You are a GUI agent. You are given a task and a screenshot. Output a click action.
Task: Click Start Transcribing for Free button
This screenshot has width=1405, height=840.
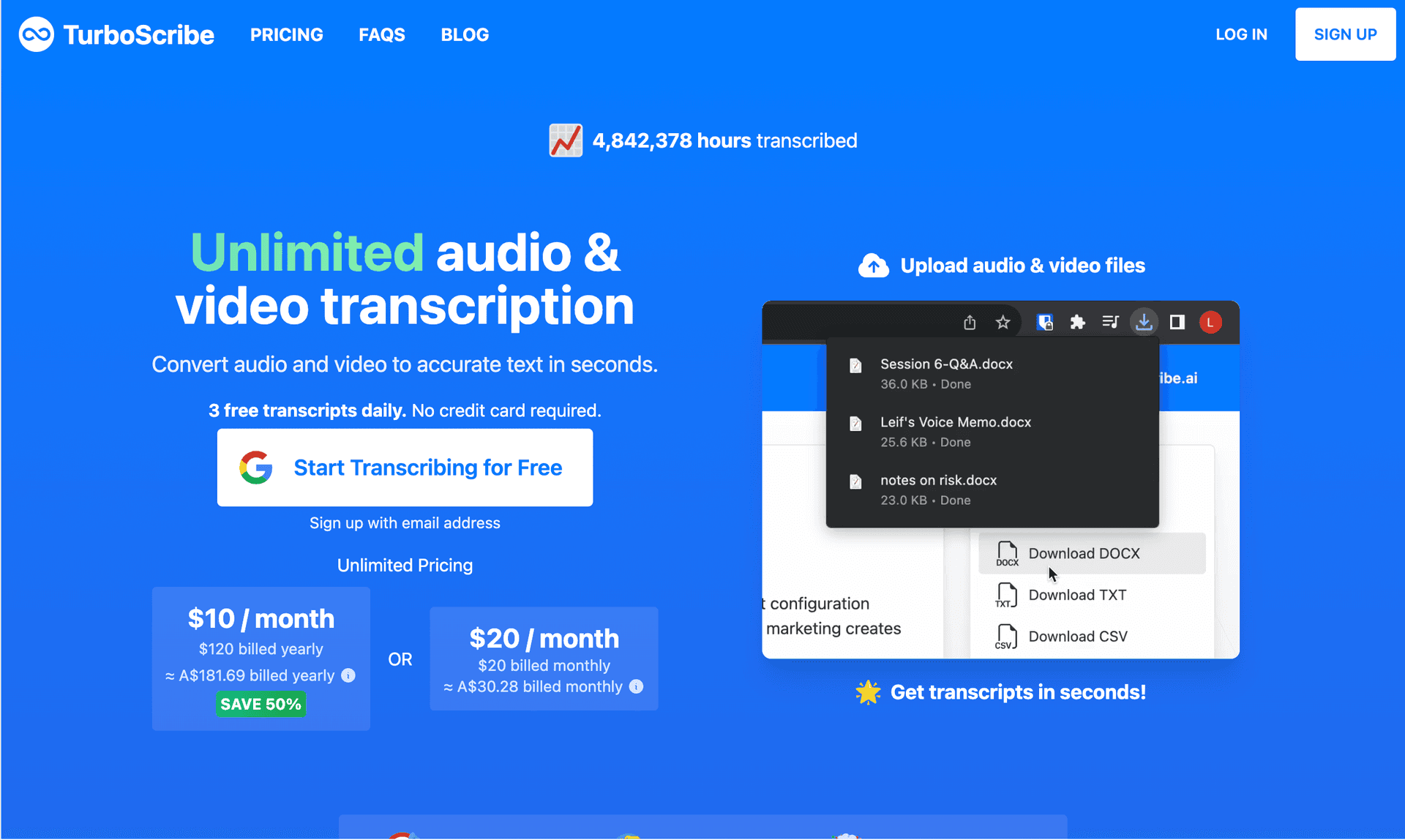[405, 467]
